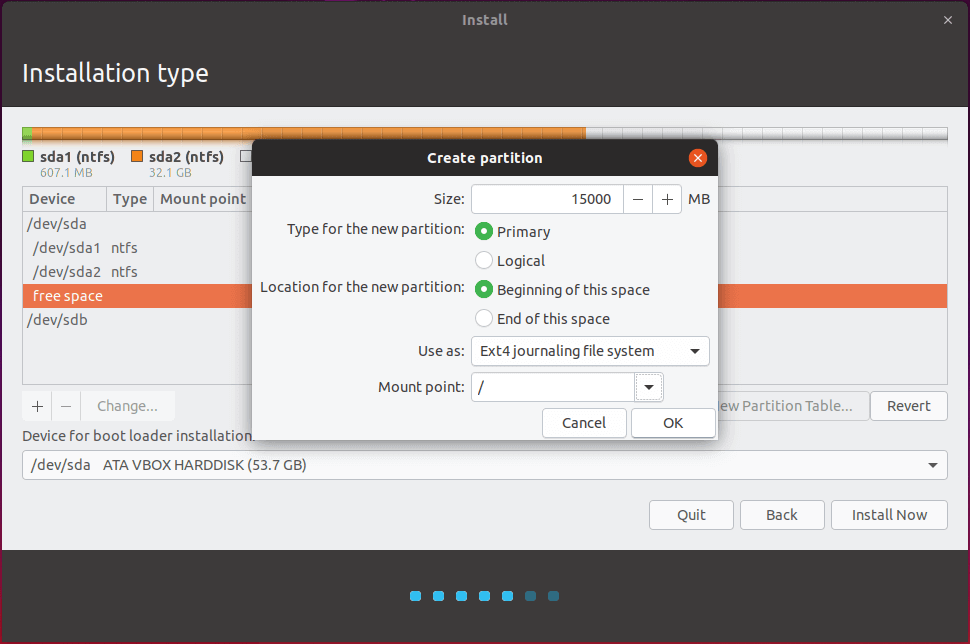970x644 pixels.
Task: Cancel the Create partition dialog
Action: (x=584, y=423)
